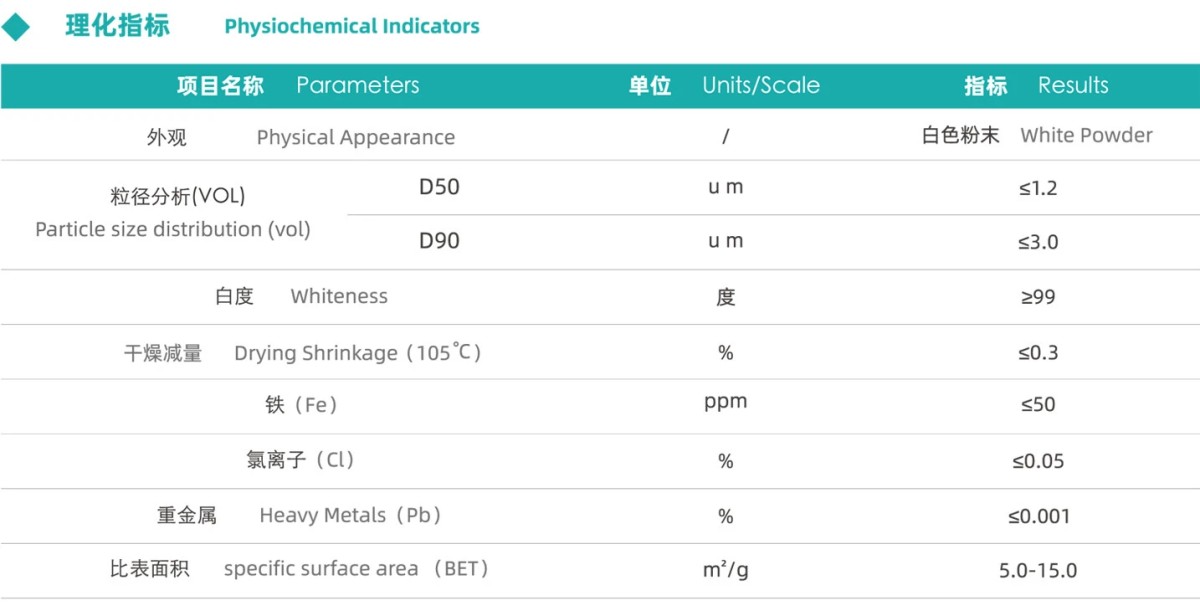Select the Drying Shrinkage (105℃) label
The height and width of the screenshot is (616, 1200).
pyautogui.click(x=357, y=352)
